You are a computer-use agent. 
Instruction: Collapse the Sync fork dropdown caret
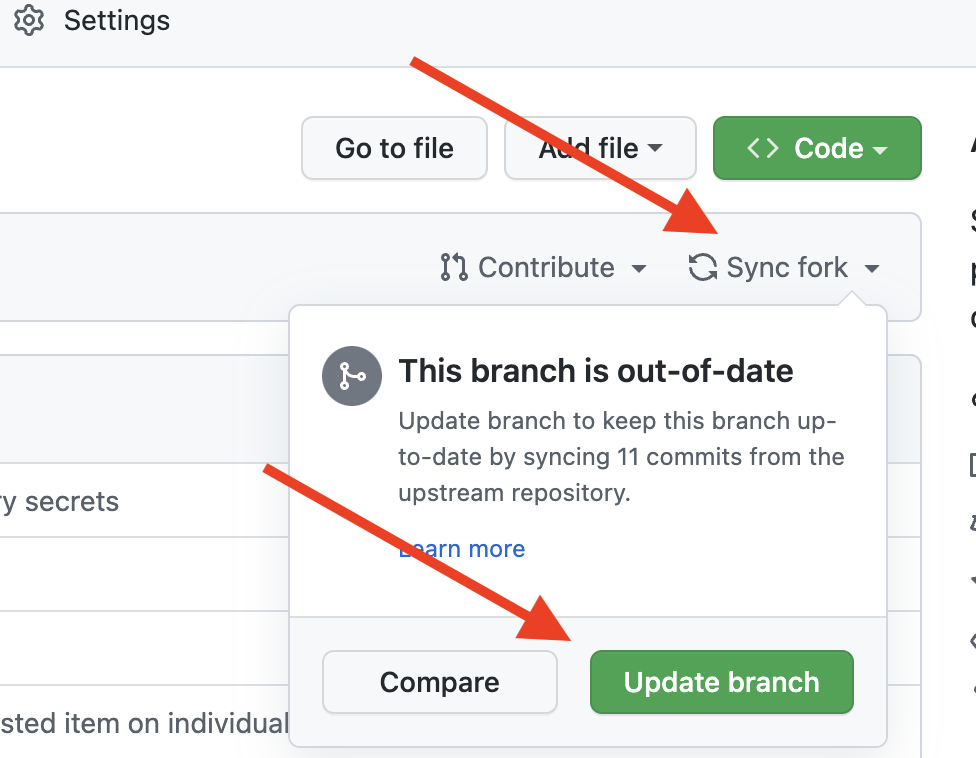872,268
